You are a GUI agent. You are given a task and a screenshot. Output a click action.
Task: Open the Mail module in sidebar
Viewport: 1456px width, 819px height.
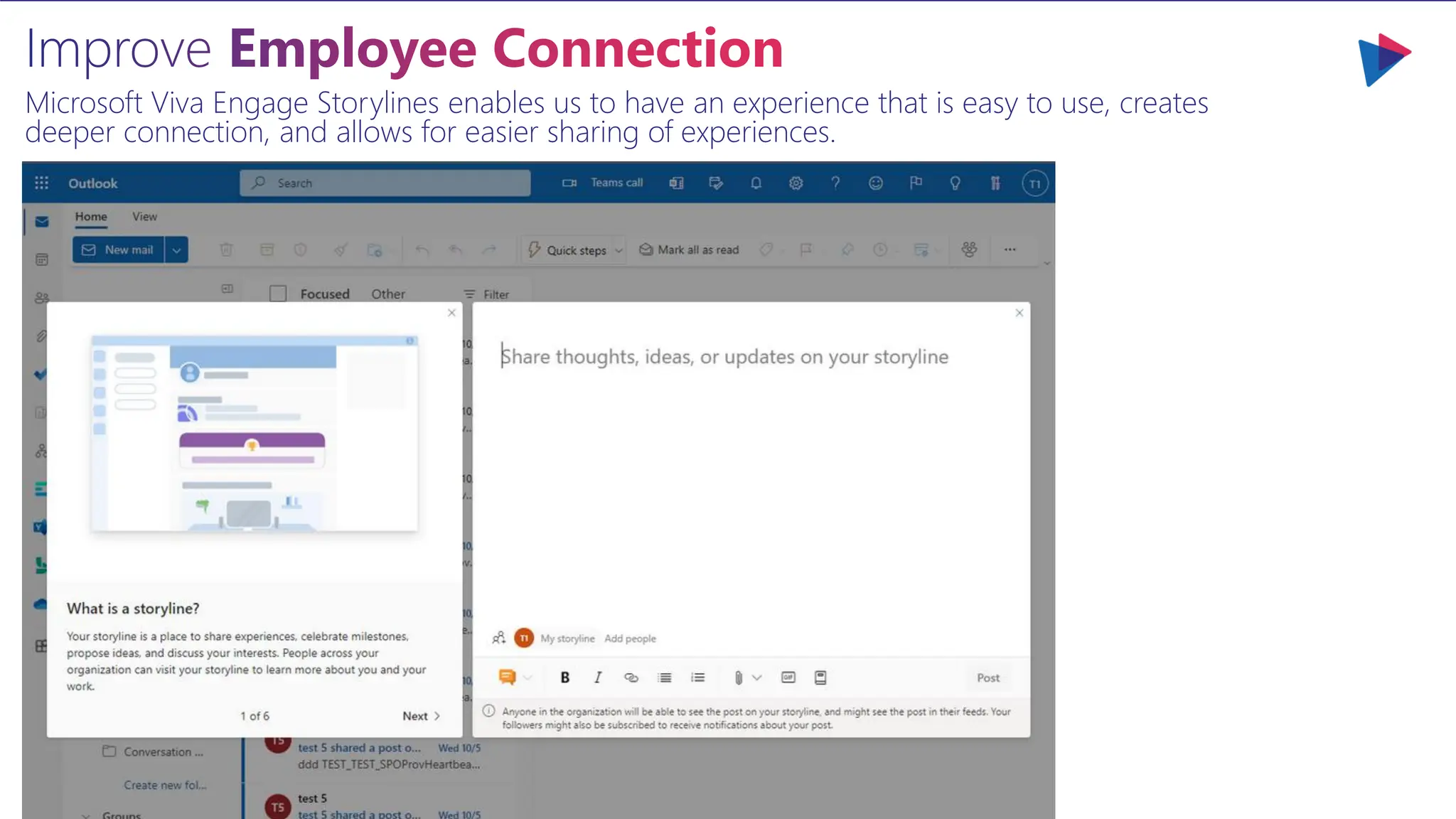(42, 222)
